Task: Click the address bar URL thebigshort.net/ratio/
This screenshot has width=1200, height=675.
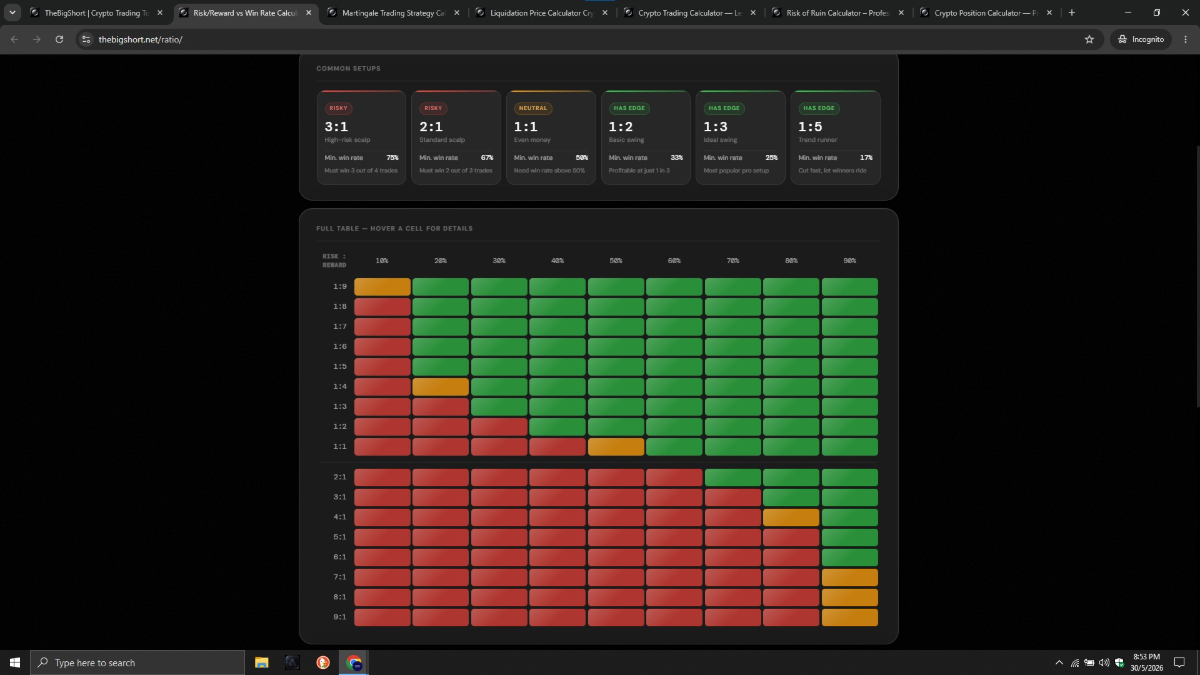Action: point(140,39)
